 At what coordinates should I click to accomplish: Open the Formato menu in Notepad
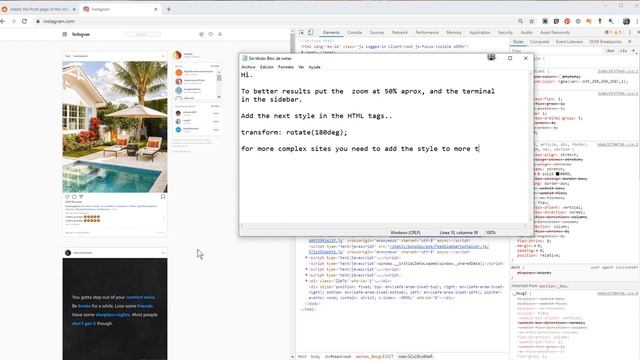[286, 67]
